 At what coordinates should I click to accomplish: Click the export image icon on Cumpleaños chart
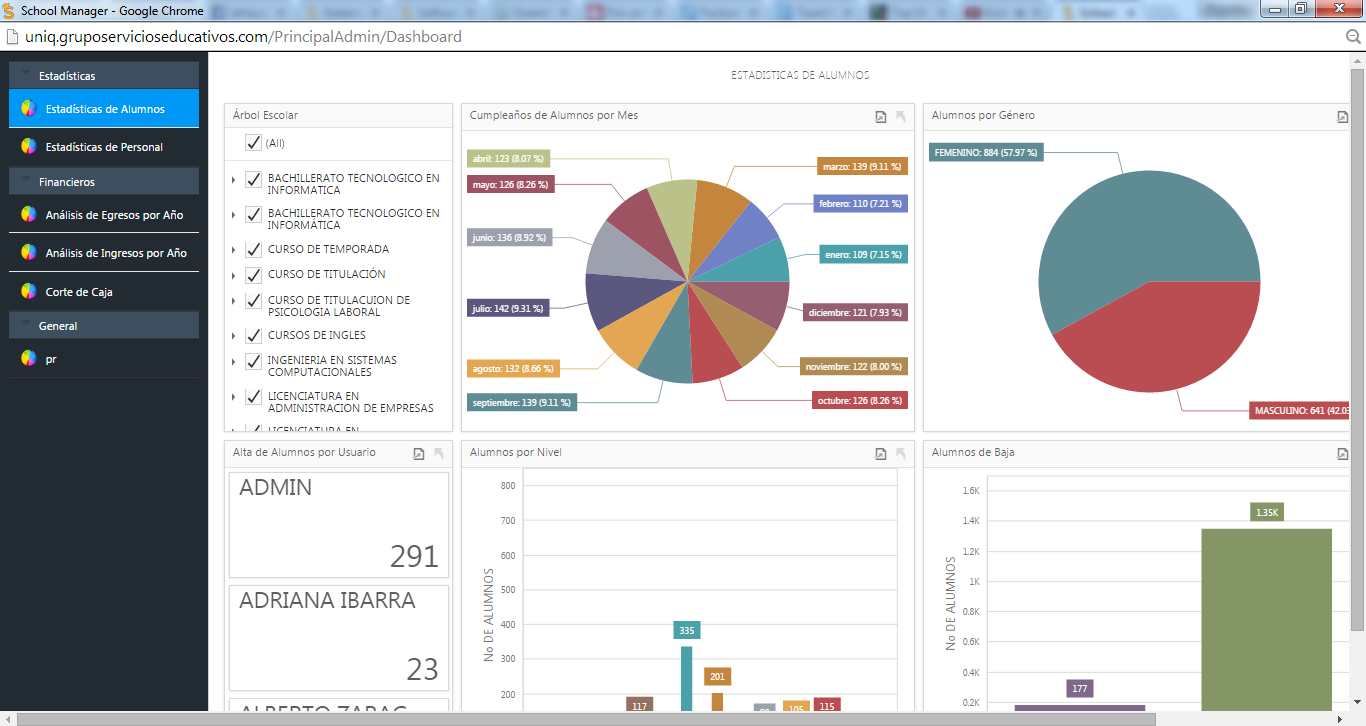click(880, 116)
